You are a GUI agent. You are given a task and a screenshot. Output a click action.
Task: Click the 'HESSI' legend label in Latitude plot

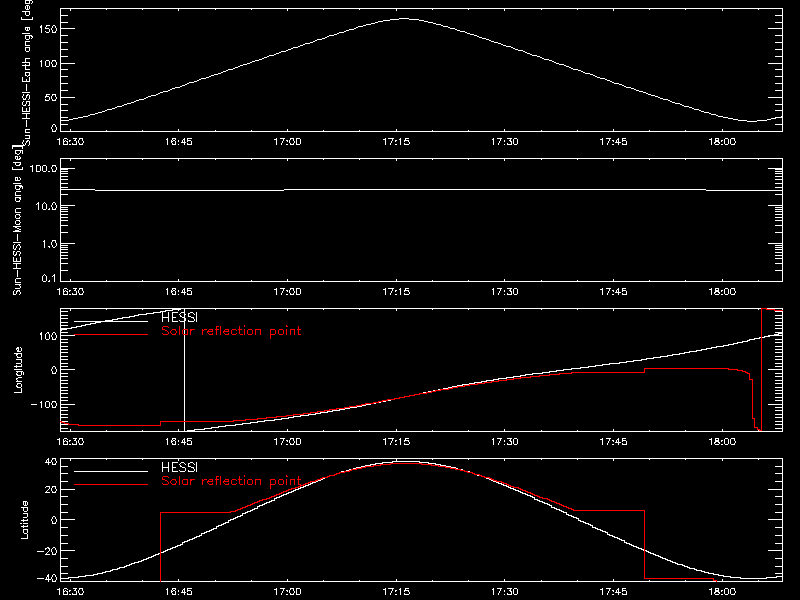tap(179, 467)
